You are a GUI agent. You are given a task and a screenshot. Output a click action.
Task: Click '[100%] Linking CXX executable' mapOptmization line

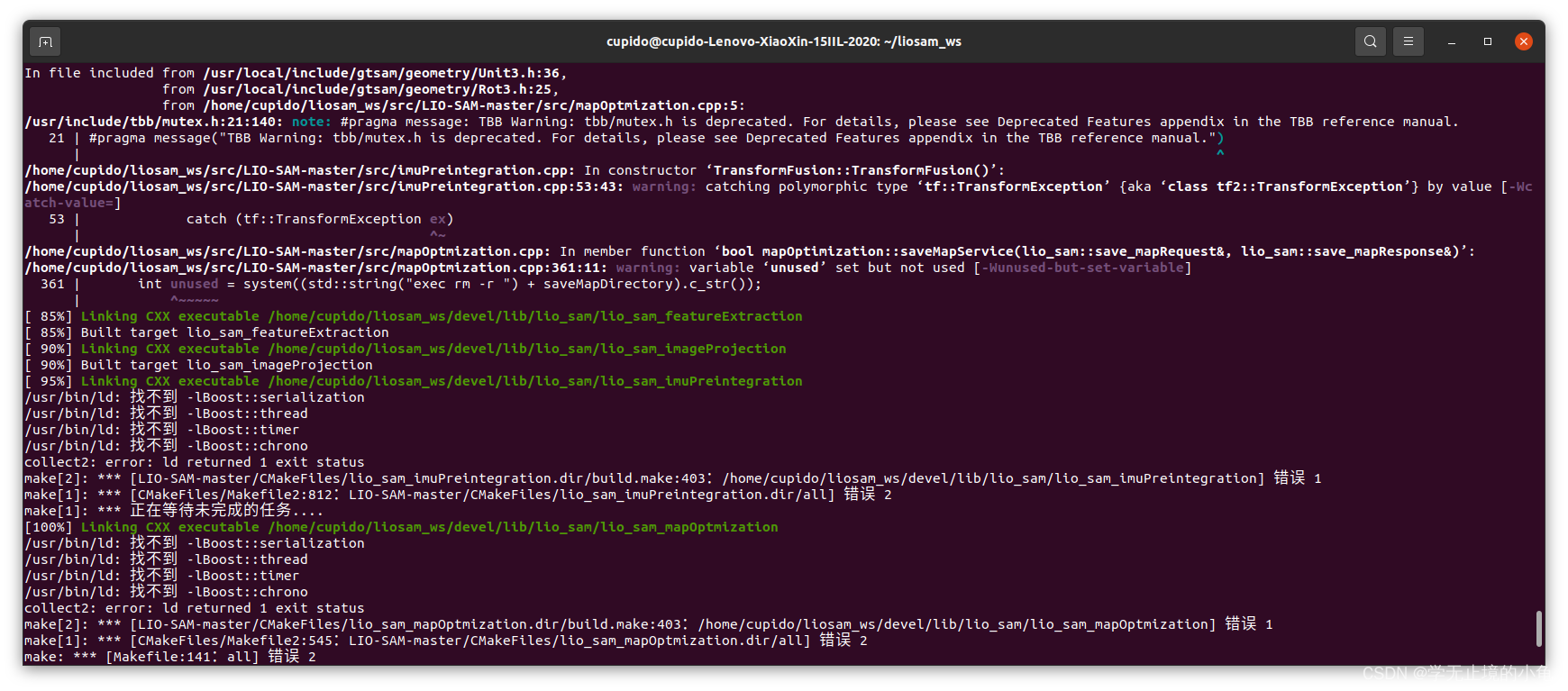(401, 527)
